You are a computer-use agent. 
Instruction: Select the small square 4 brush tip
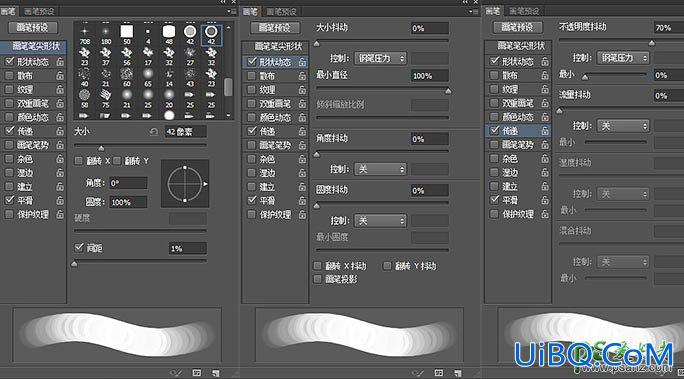click(148, 35)
